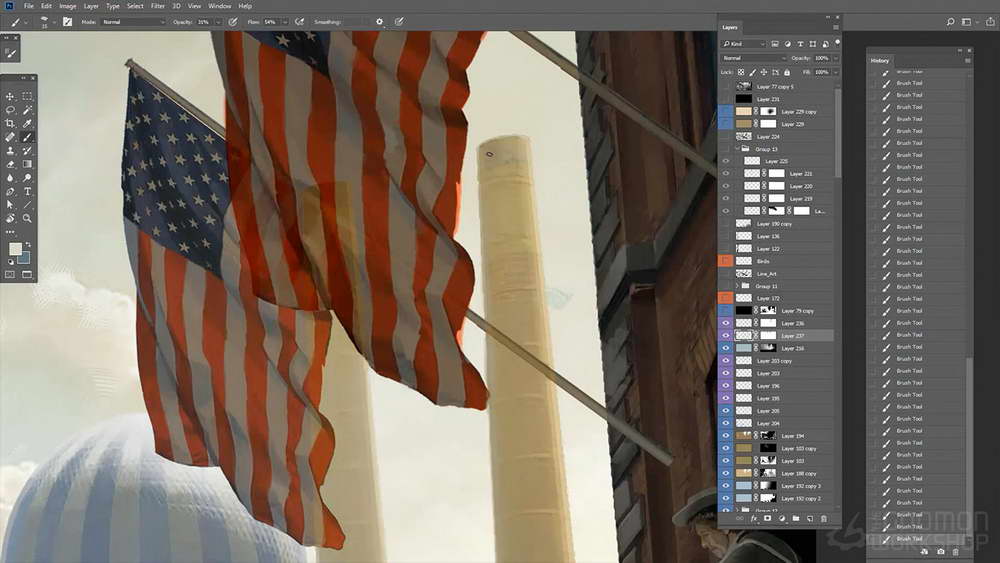Select the Move tool
Screen dimensions: 1000x563
pyautogui.click(x=10, y=96)
